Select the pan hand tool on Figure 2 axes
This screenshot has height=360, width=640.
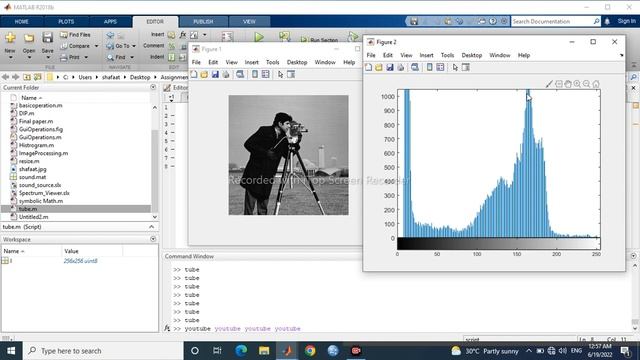pyautogui.click(x=568, y=84)
